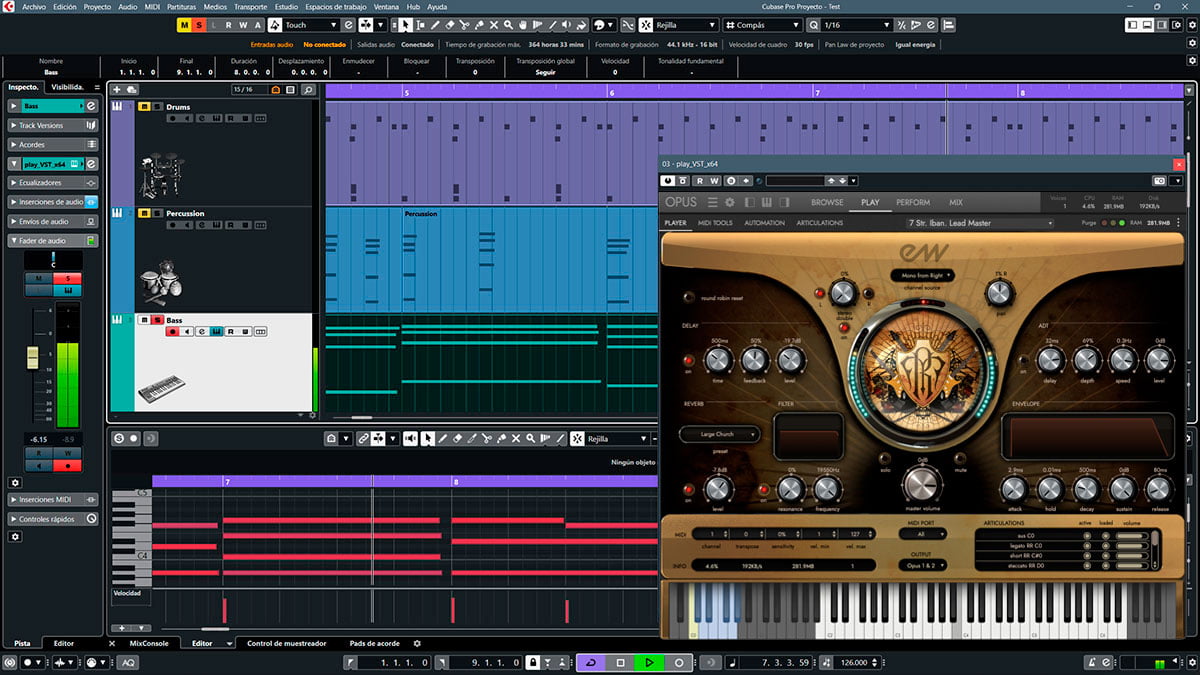1200x675 pixels.
Task: Toggle the red Solo button in Inspector fader
Action: [68, 278]
